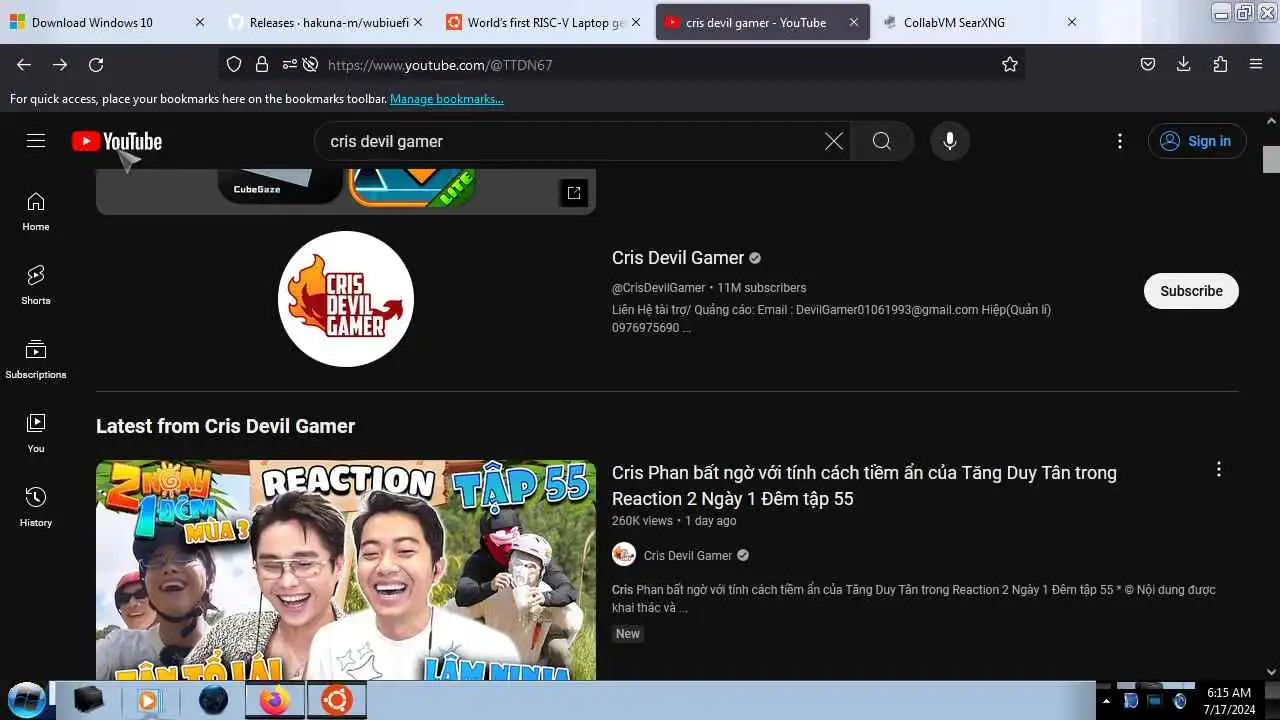Image resolution: width=1280 pixels, height=720 pixels.
Task: Switch to World's first RISC-V Laptop tab
Action: pos(544,22)
